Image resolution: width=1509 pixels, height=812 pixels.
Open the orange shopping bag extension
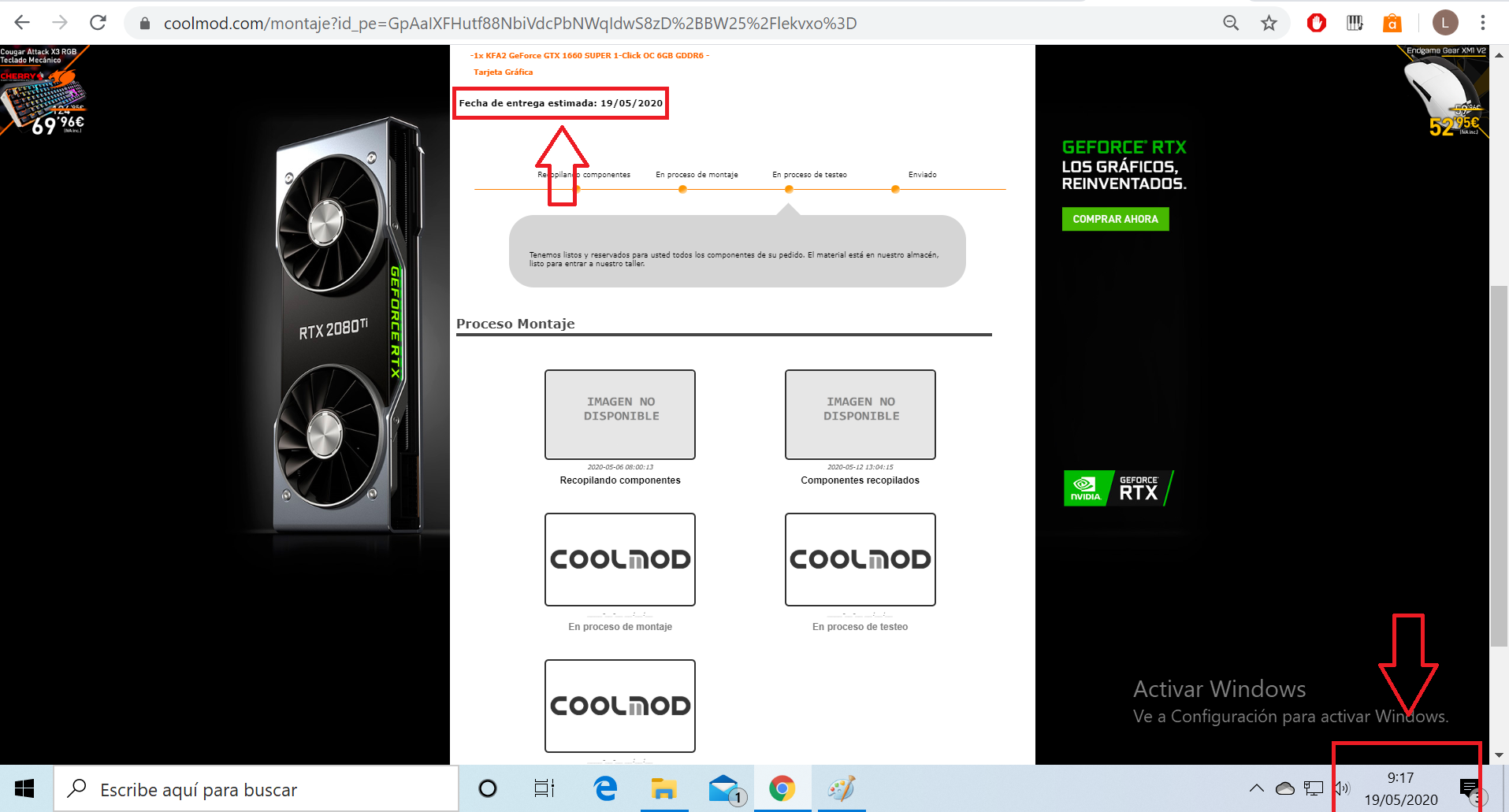tap(1392, 23)
